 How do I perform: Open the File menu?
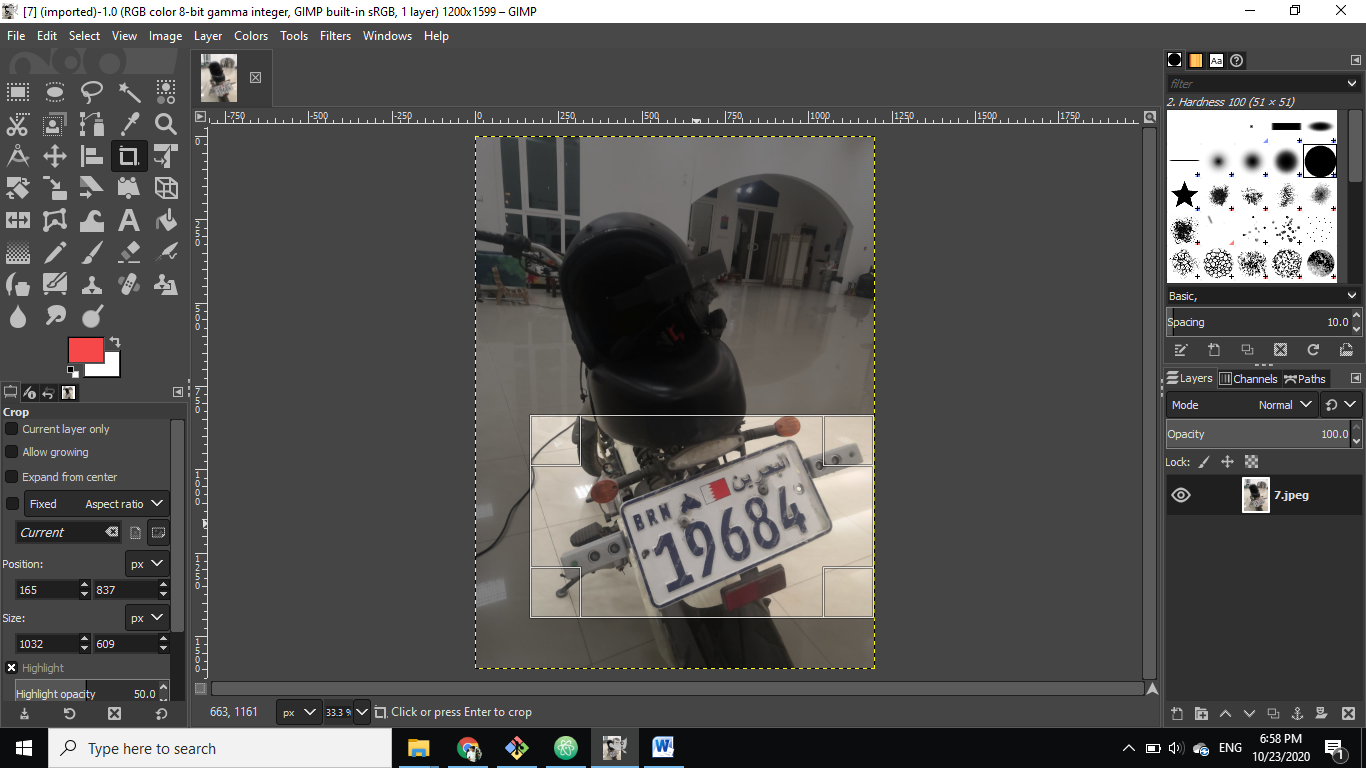point(16,35)
